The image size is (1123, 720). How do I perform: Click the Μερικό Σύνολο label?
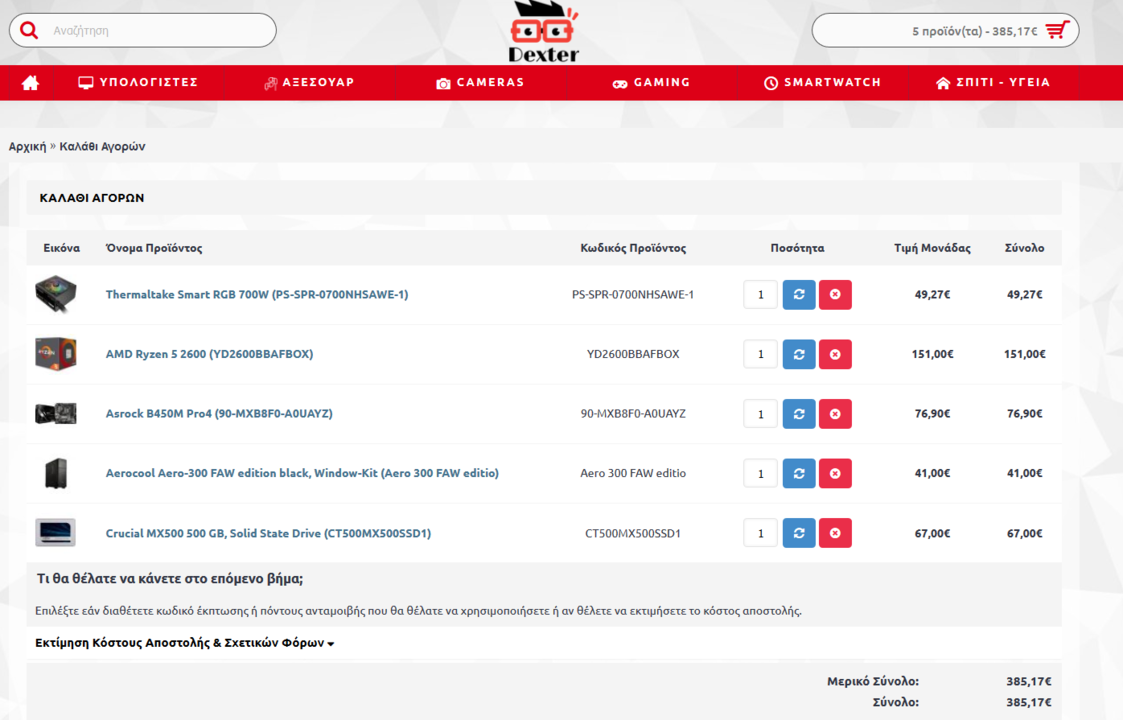coord(873,681)
